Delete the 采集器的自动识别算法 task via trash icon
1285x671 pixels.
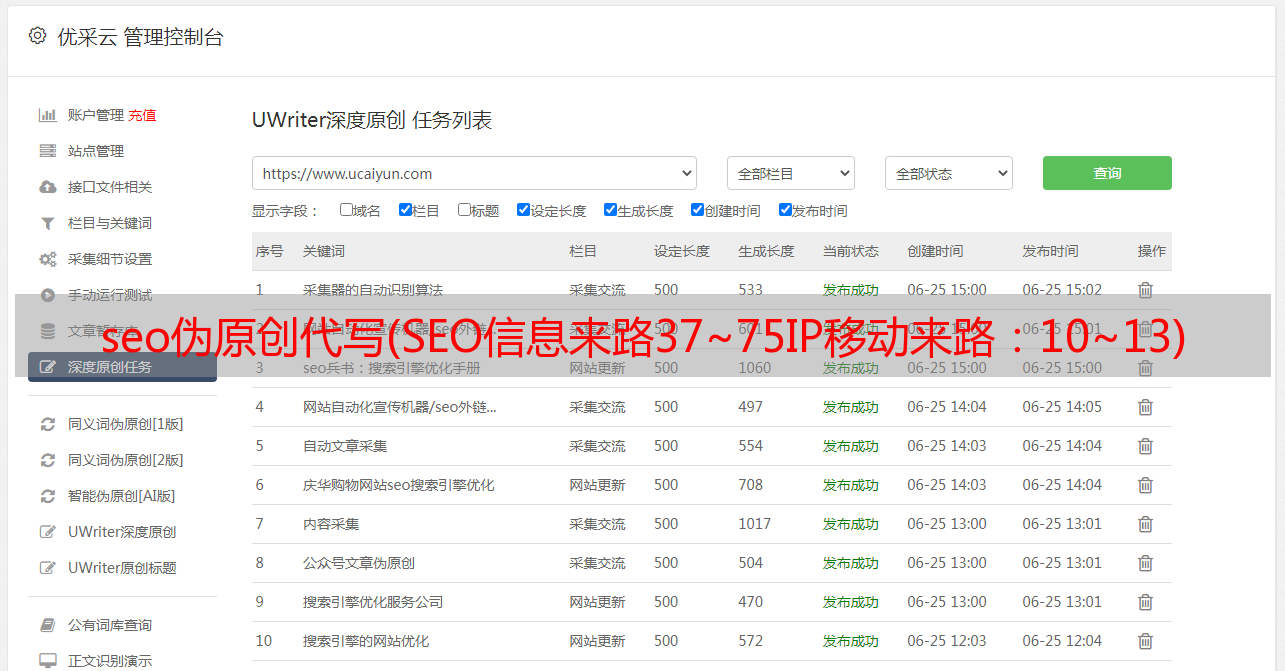[1145, 290]
